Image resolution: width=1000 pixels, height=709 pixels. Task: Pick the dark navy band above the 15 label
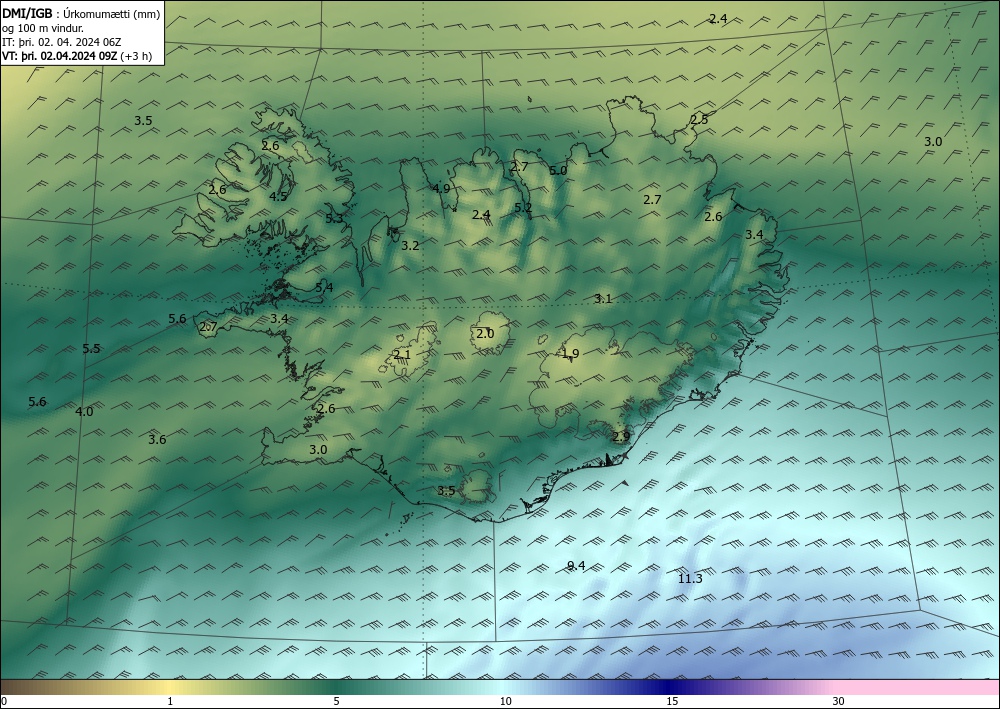coord(670,687)
